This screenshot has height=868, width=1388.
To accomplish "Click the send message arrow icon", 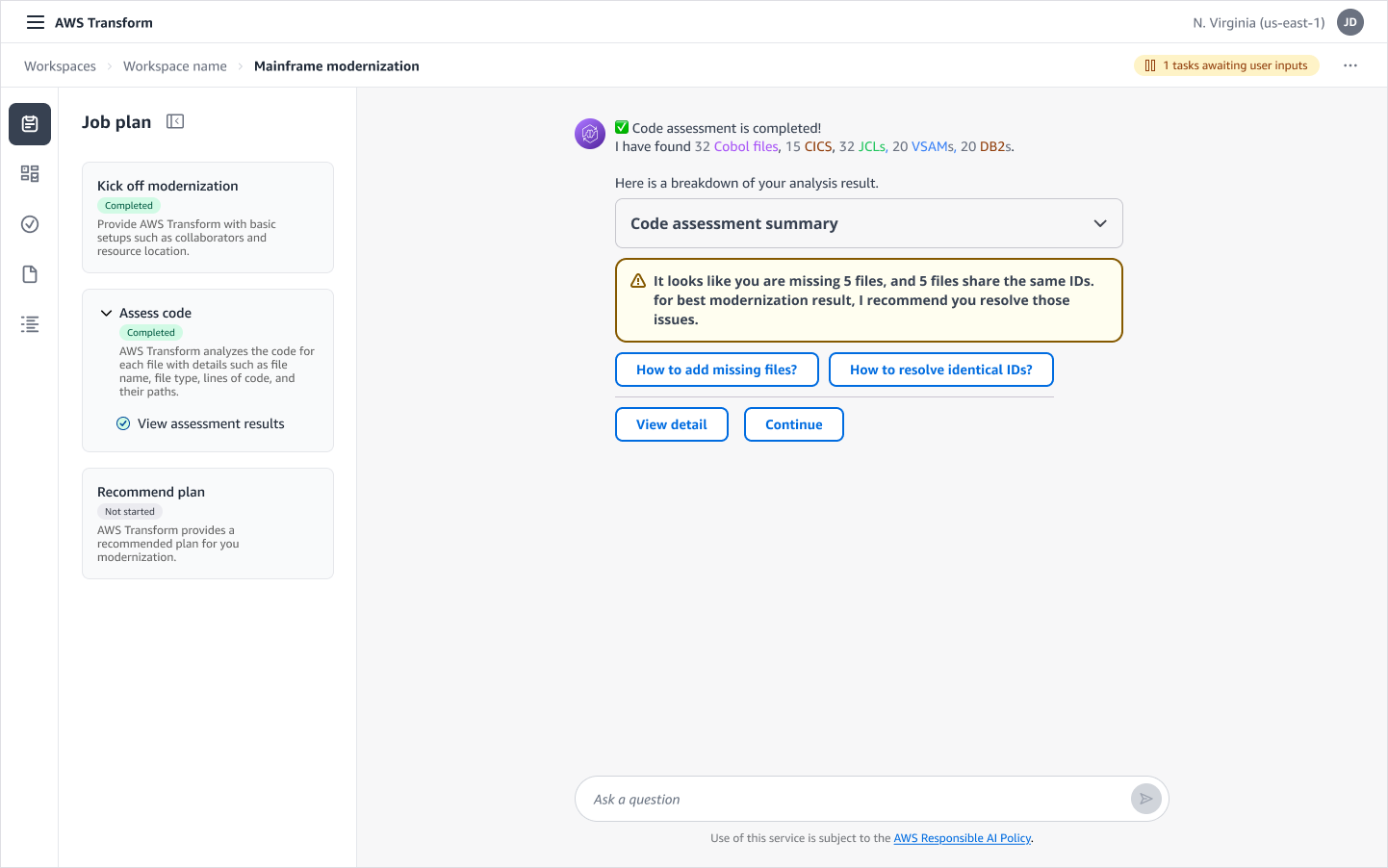I will pyautogui.click(x=1145, y=799).
